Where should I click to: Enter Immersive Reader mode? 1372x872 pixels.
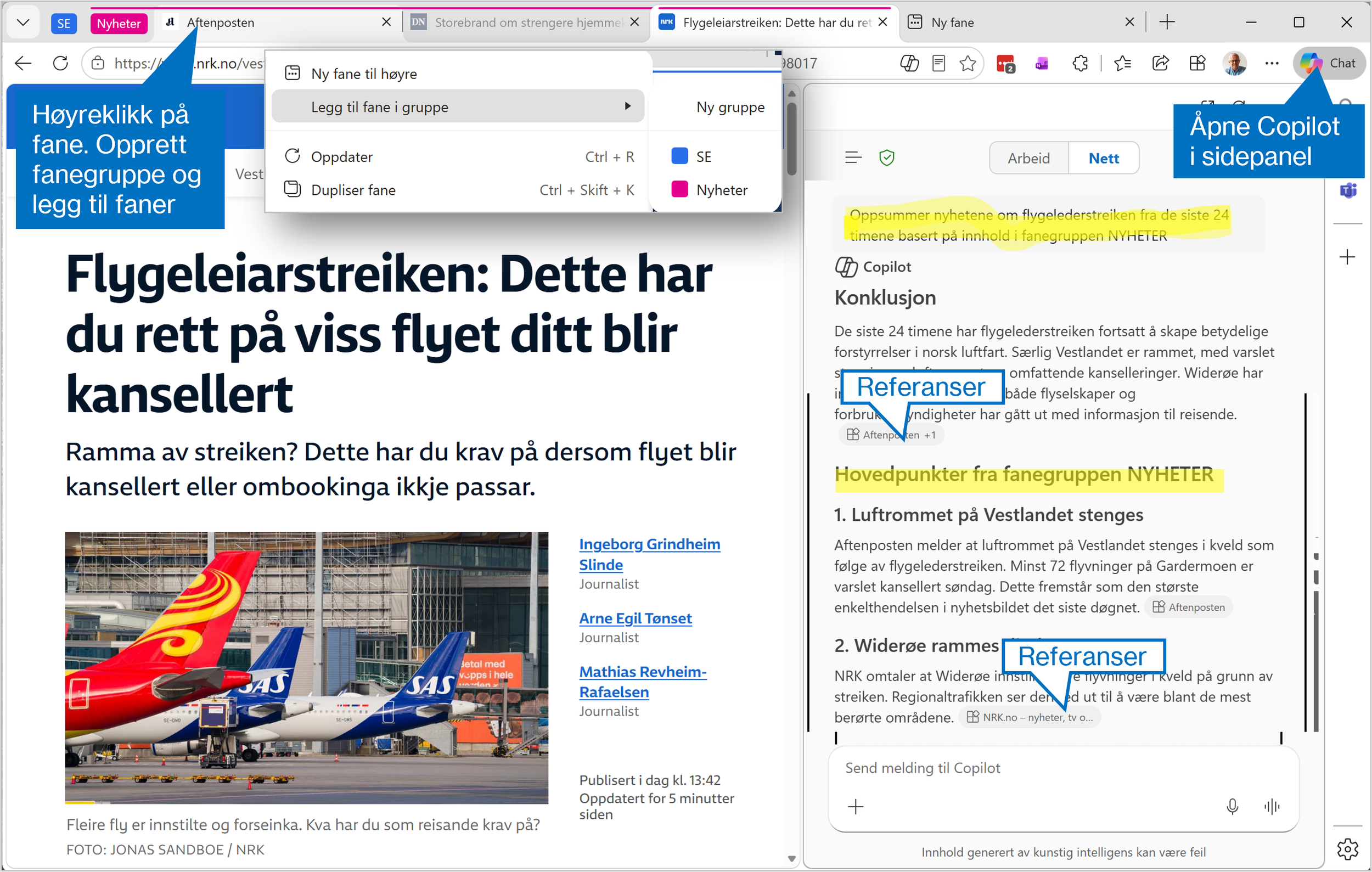click(x=939, y=63)
